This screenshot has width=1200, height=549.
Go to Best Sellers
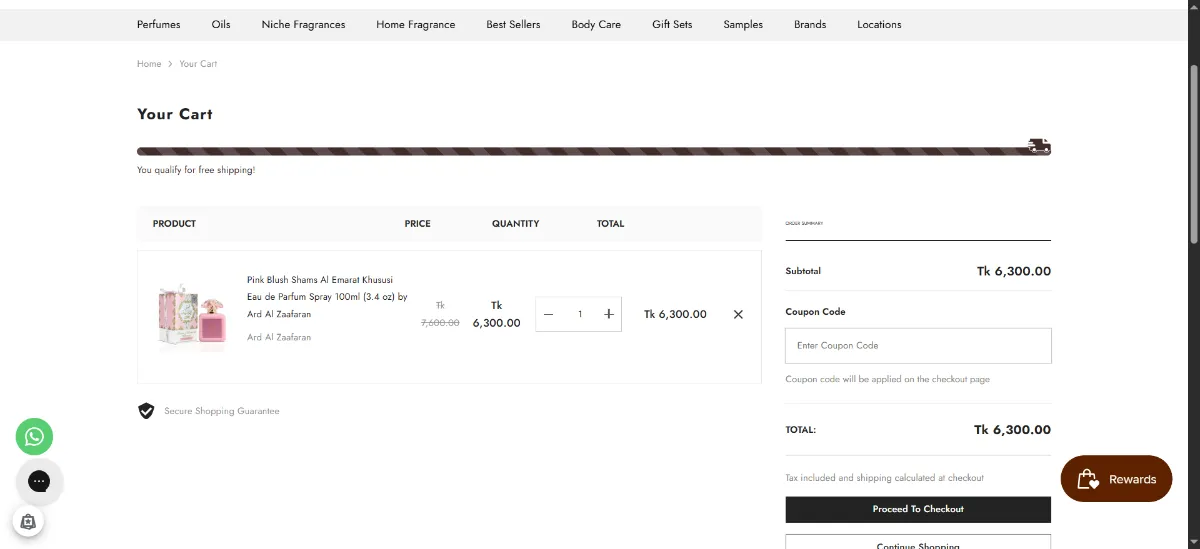tap(513, 24)
